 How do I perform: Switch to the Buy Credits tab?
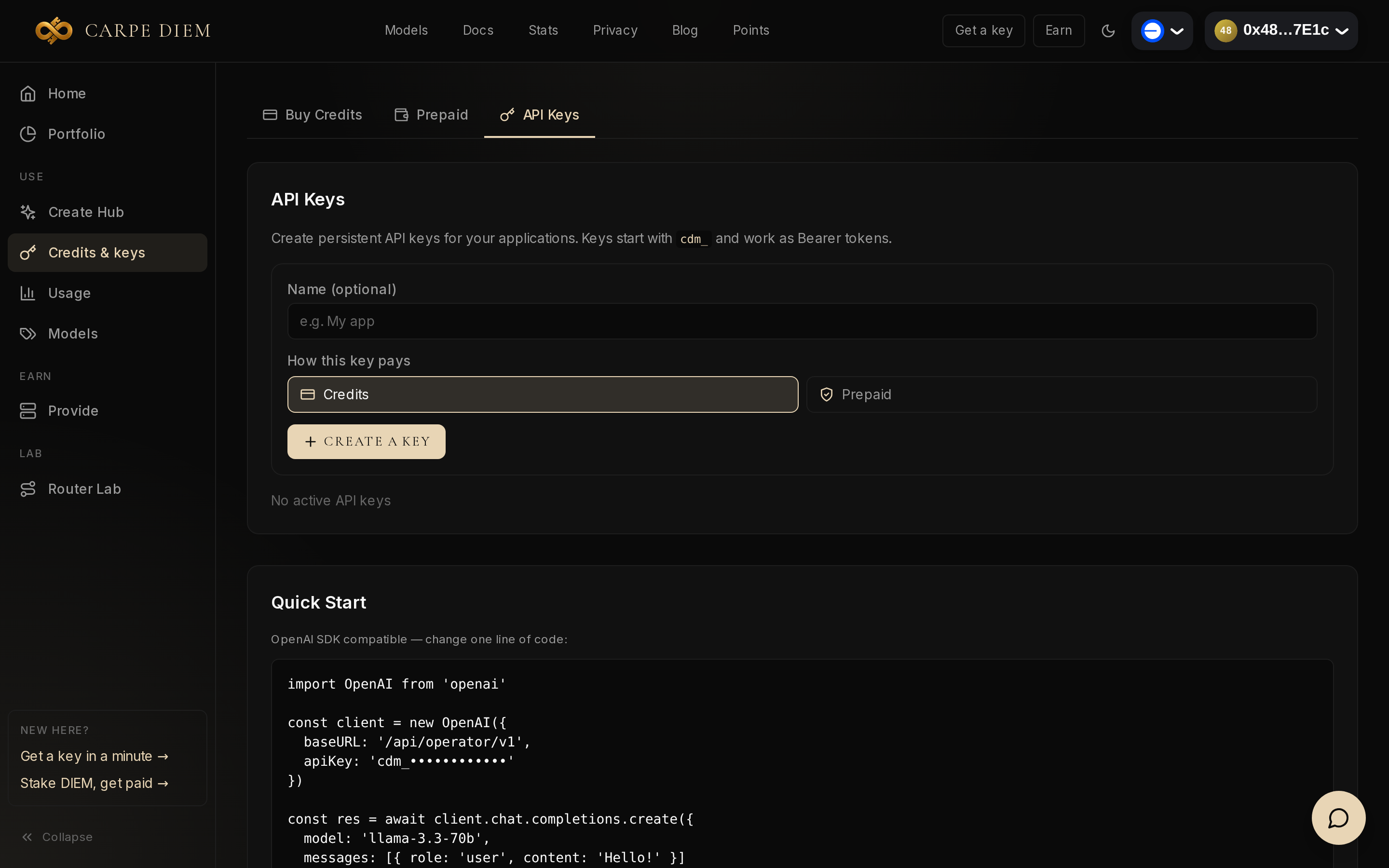312,115
